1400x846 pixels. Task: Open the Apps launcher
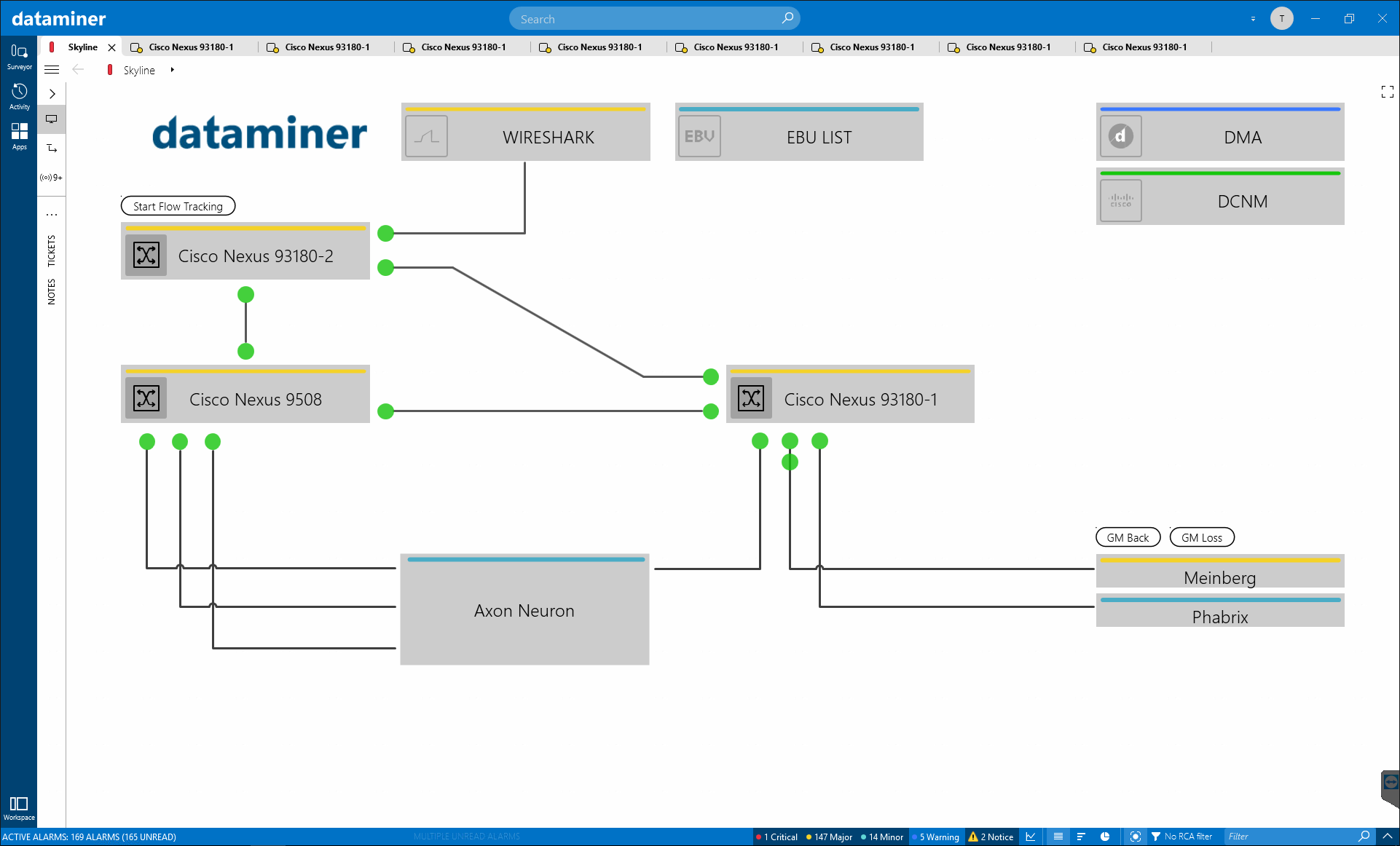(19, 136)
